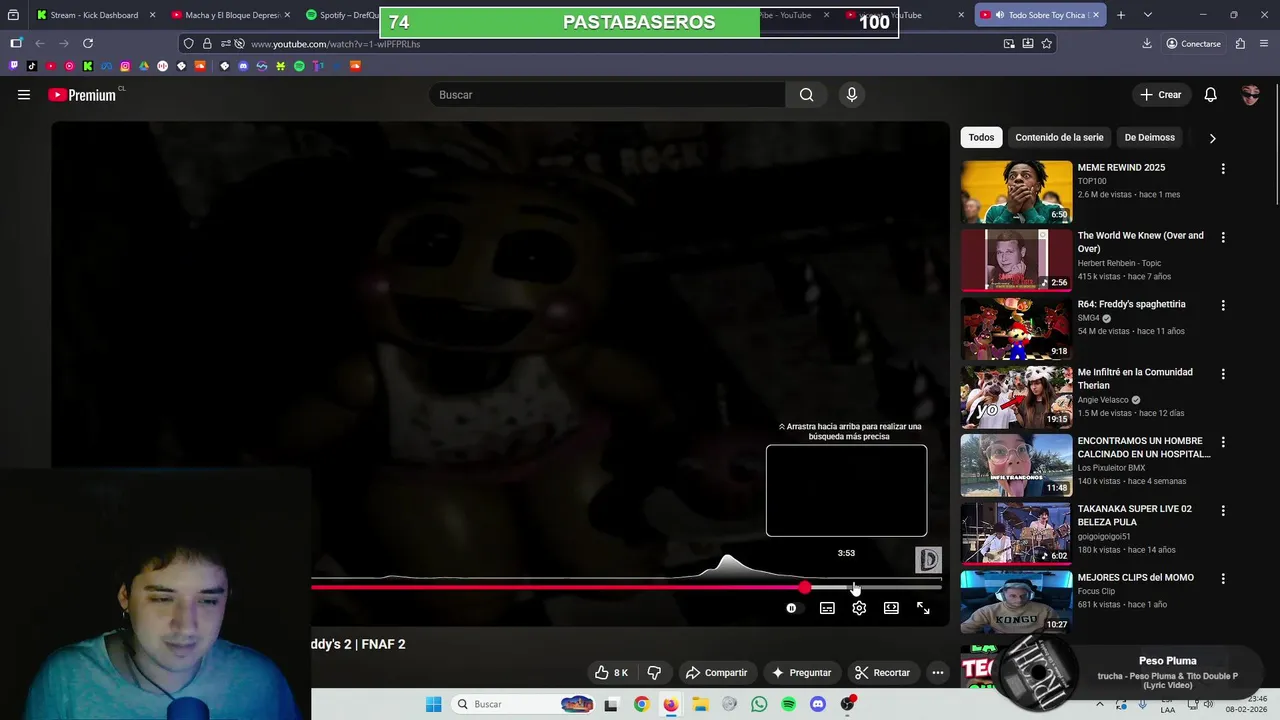Open the notifications bell
The width and height of the screenshot is (1280, 720).
[x=1210, y=95]
